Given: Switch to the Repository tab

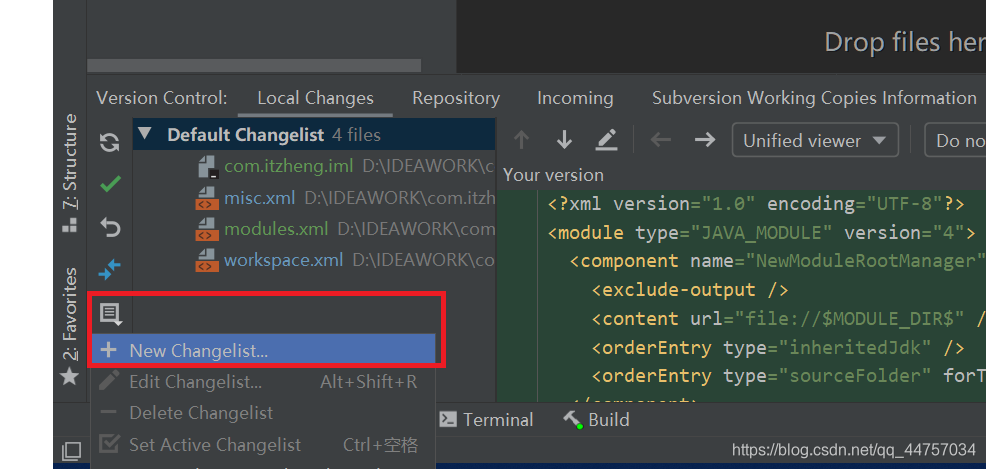Looking at the screenshot, I should (x=456, y=99).
